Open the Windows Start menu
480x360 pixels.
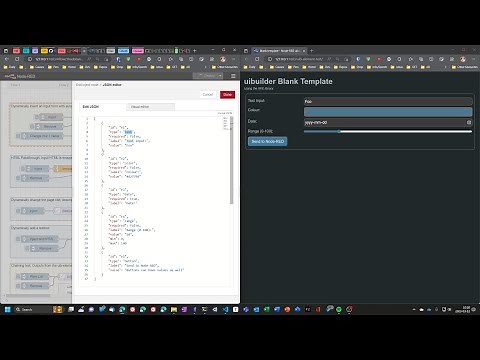7,309
